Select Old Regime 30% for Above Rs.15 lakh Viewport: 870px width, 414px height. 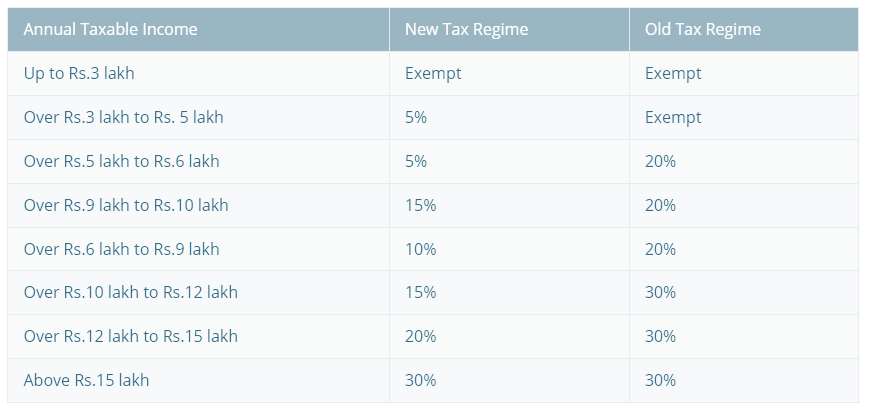coord(661,381)
